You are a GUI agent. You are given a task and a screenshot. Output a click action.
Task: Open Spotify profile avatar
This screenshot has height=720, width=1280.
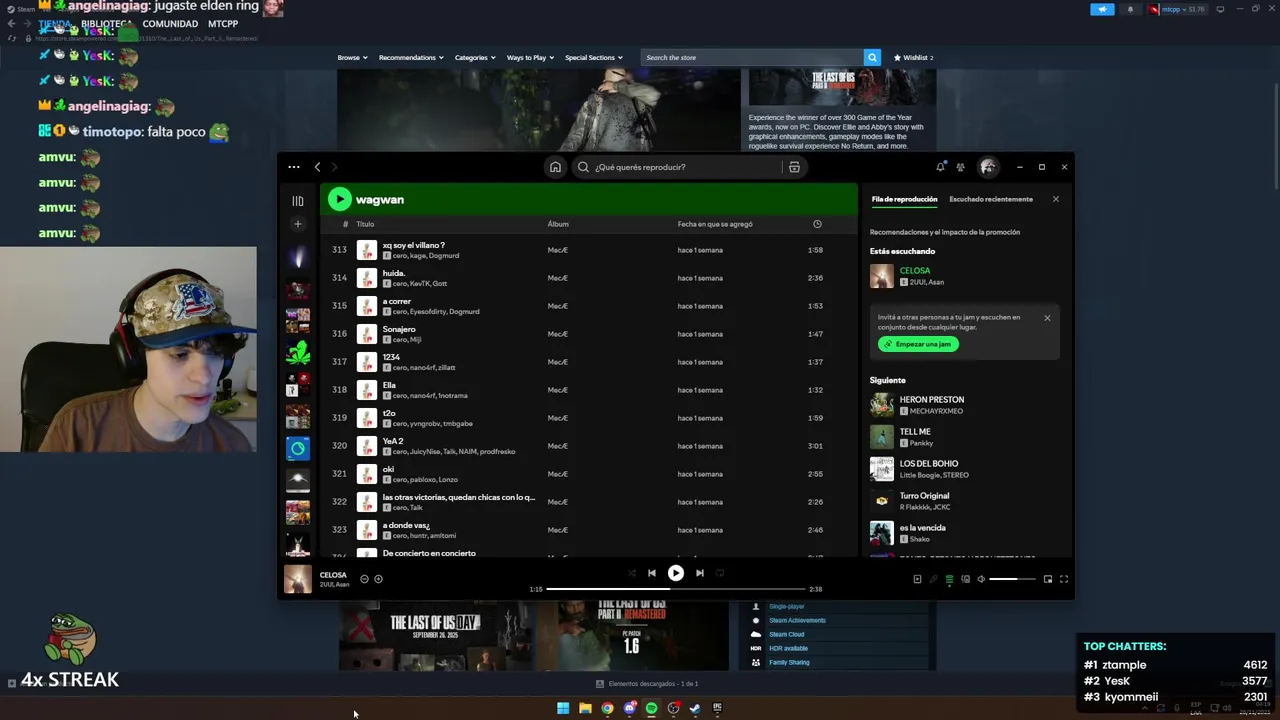[x=988, y=167]
